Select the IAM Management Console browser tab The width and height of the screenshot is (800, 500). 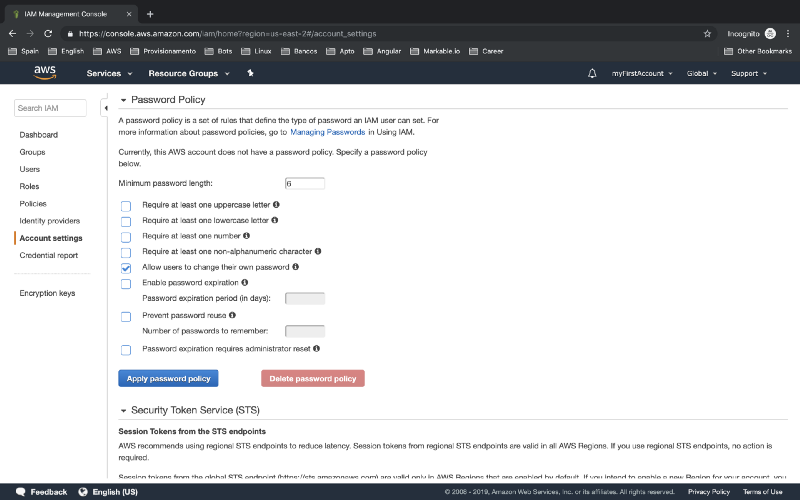69,14
